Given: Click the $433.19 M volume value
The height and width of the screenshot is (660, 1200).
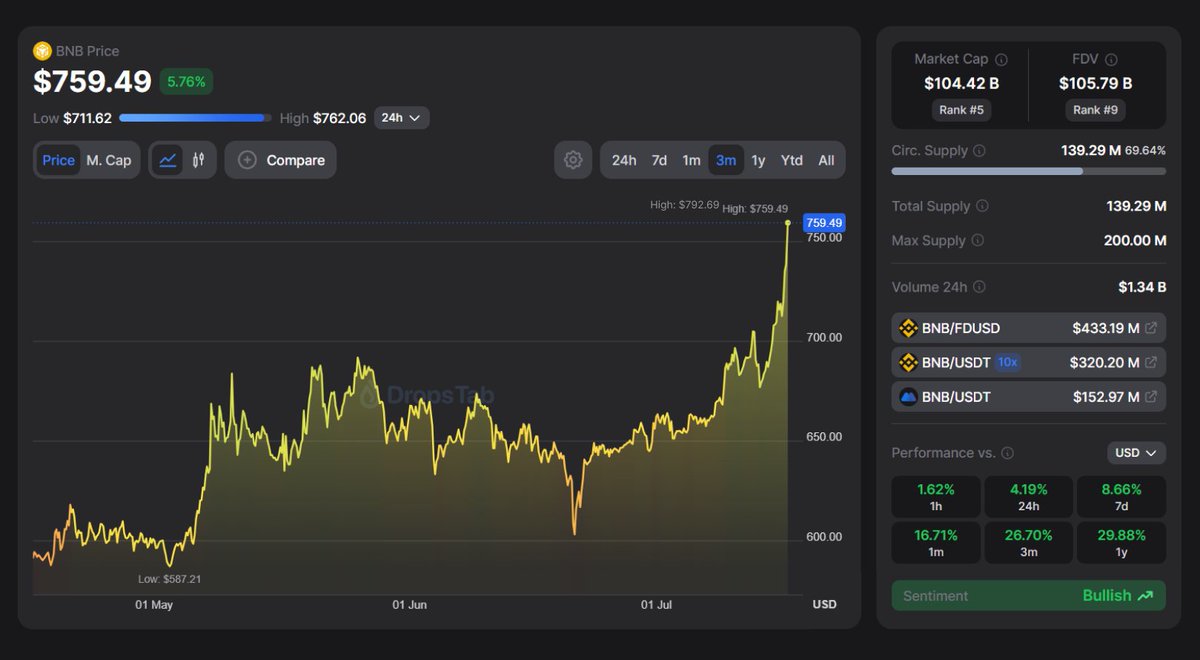Looking at the screenshot, I should [1105, 328].
